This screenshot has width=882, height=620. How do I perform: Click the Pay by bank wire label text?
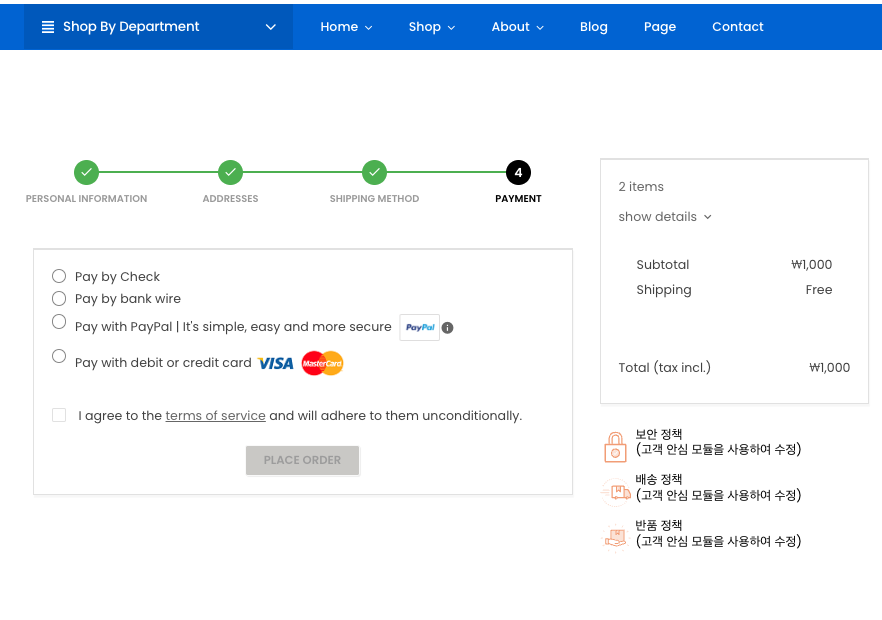128,299
